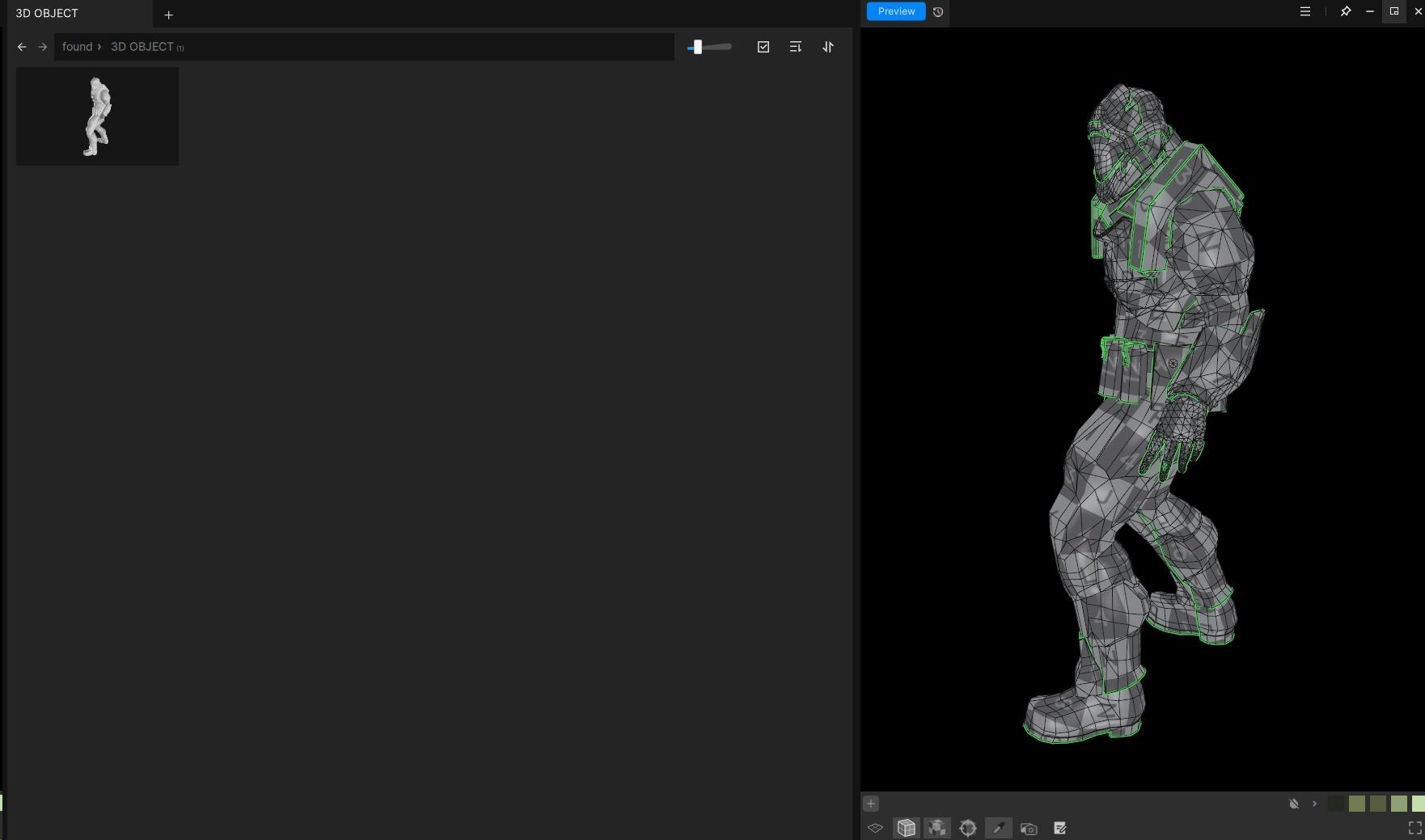Click the '3D OBJECT' breadcrumb segment
This screenshot has width=1425, height=840.
142,47
